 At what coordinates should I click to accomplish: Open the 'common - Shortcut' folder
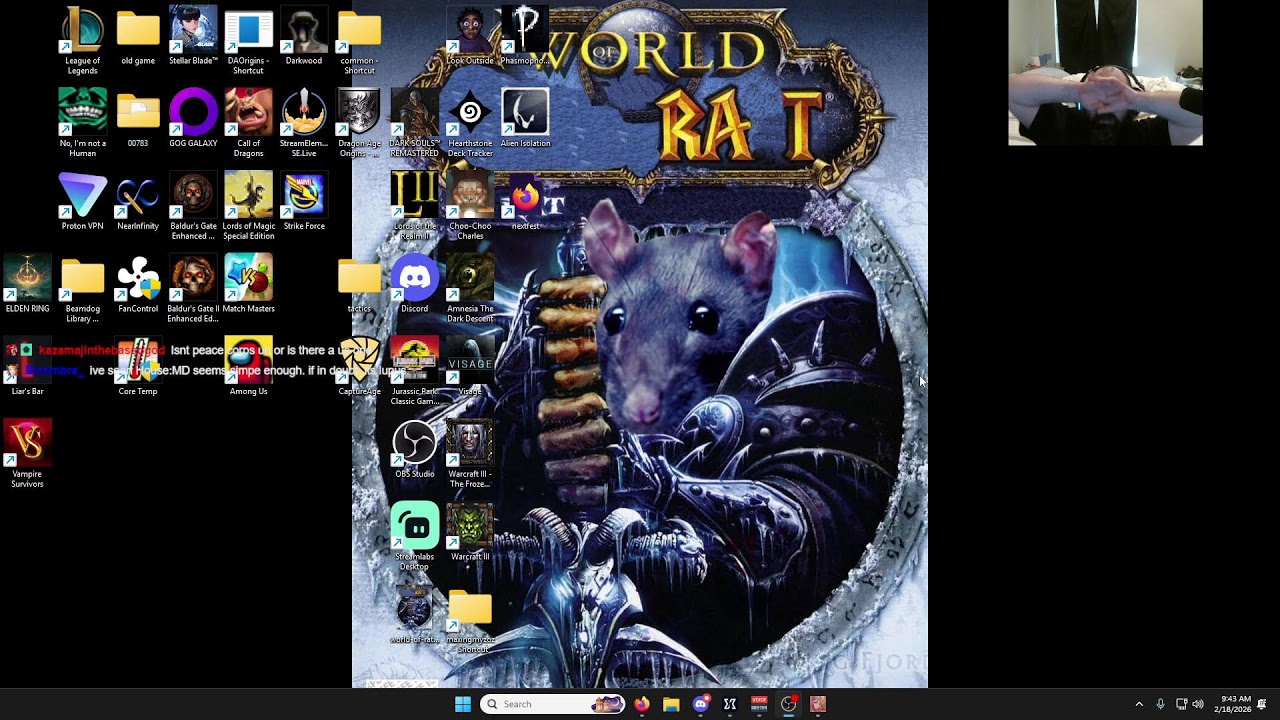[359, 41]
